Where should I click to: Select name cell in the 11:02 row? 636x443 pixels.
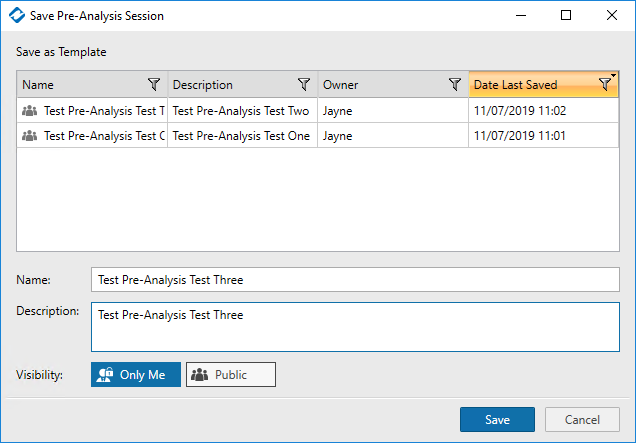(92, 111)
